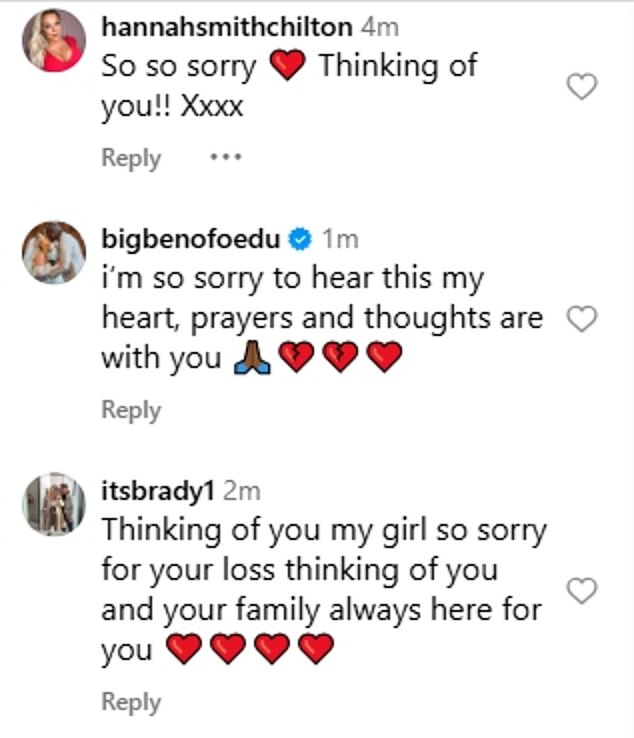
Task: Click the 1m timestamp on bigbenofoedu's comment
Action: coord(339,239)
